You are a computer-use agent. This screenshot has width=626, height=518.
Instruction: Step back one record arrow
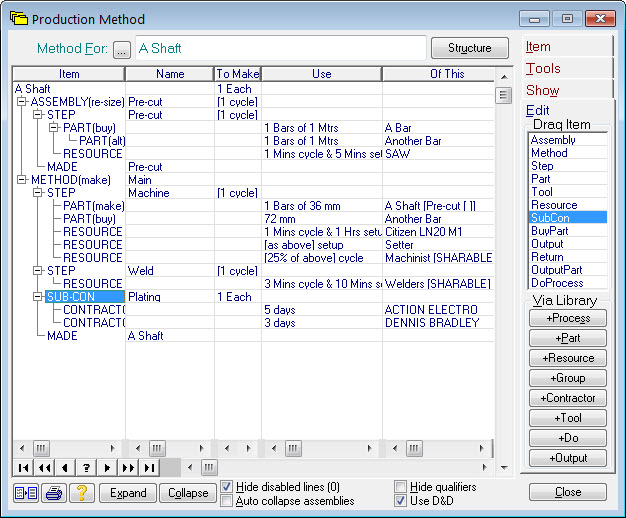[x=65, y=467]
